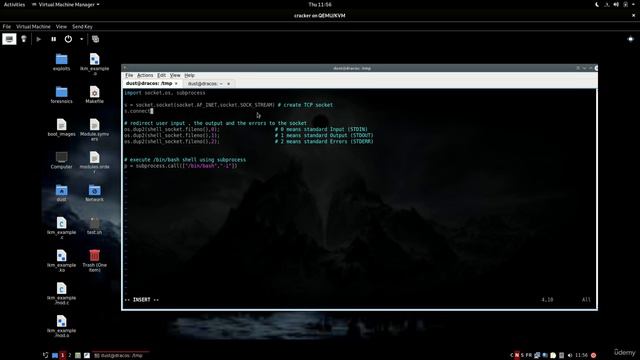Open the manage VM snapshots icon

(x=96, y=39)
